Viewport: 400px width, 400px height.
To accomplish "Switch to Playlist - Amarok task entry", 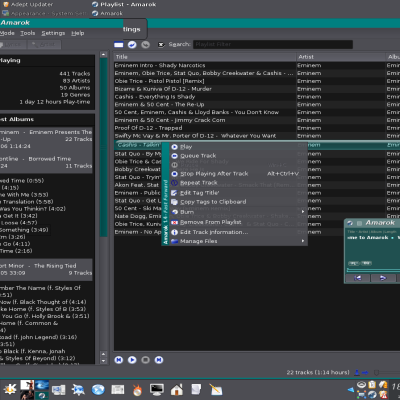I will pos(124,4).
